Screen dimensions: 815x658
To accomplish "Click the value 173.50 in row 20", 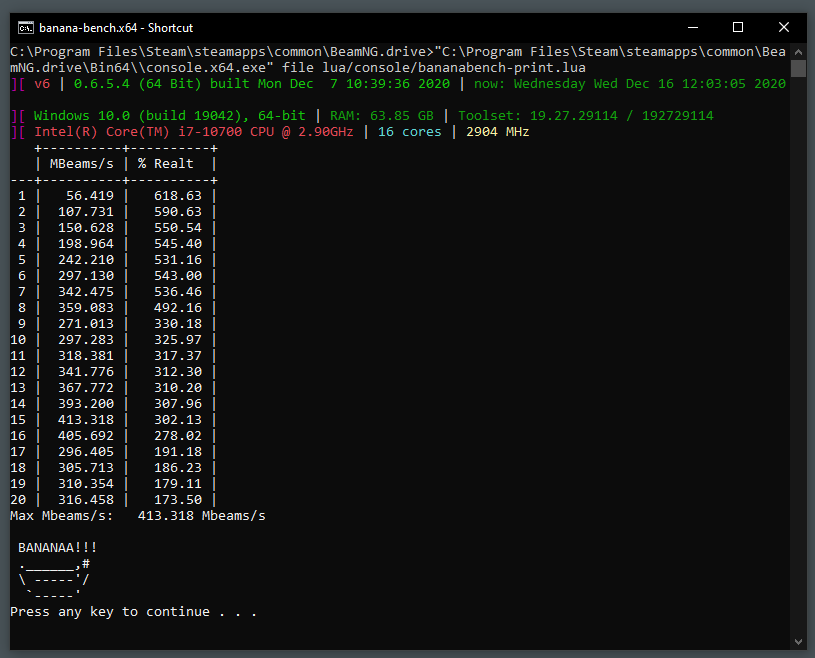I will click(178, 500).
